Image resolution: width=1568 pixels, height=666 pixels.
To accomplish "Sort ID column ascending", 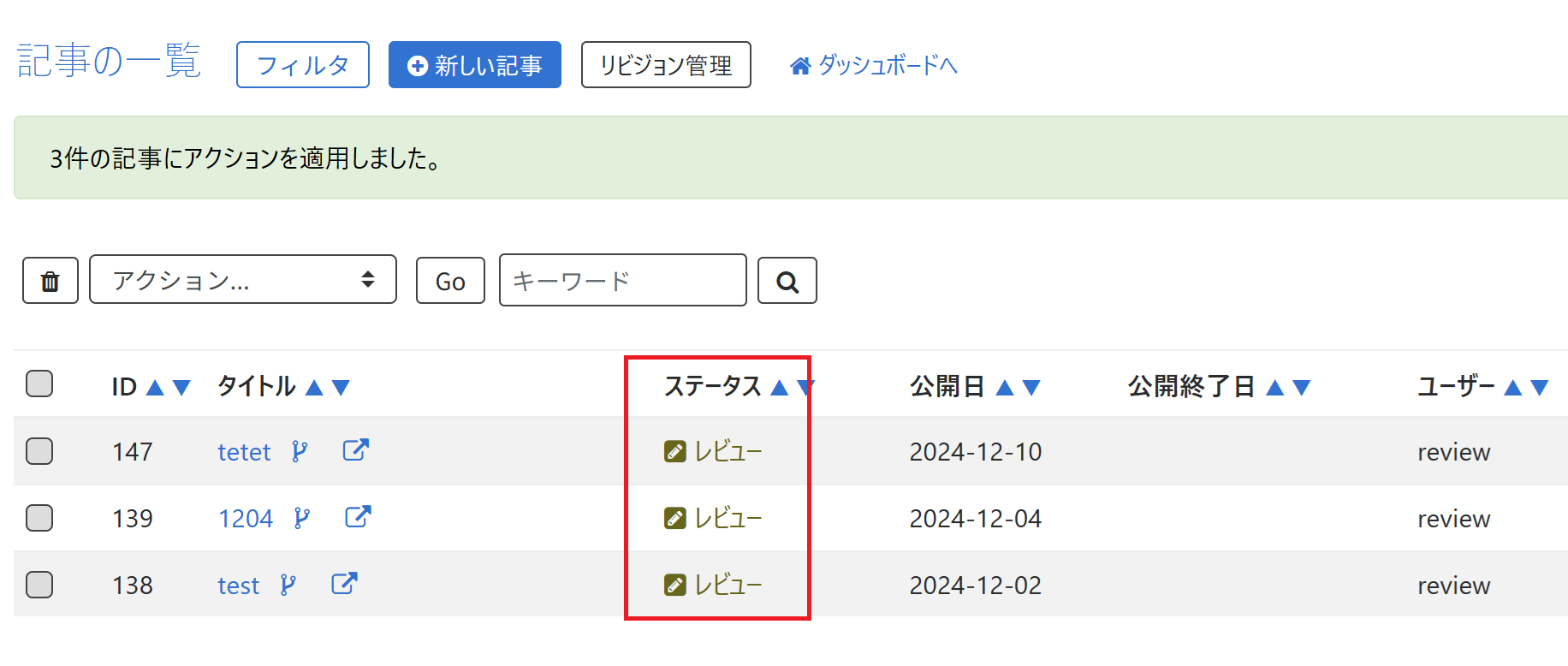I will pos(155,388).
